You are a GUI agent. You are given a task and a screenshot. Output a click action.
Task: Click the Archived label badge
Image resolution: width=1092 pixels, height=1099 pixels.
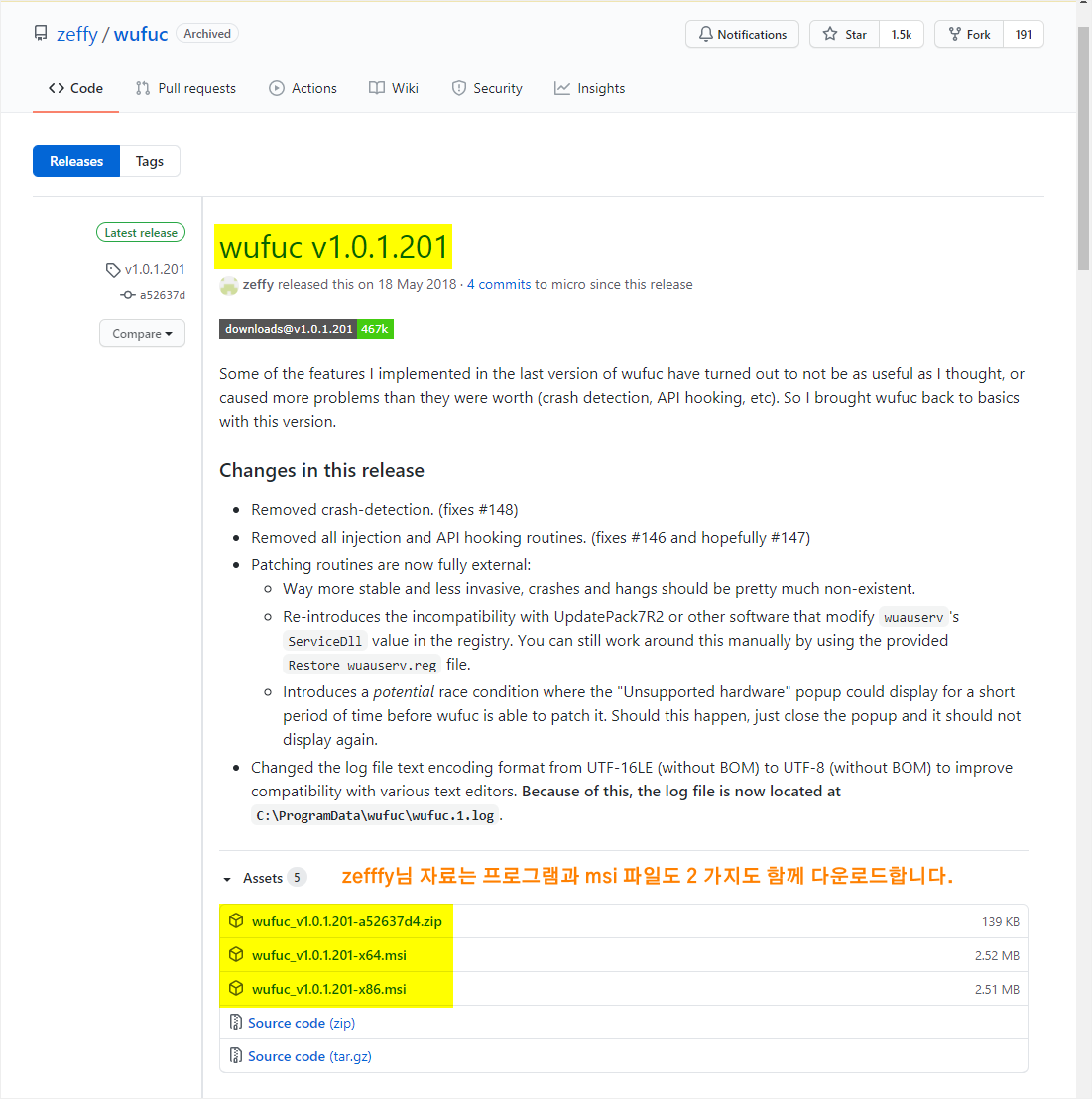[x=207, y=33]
